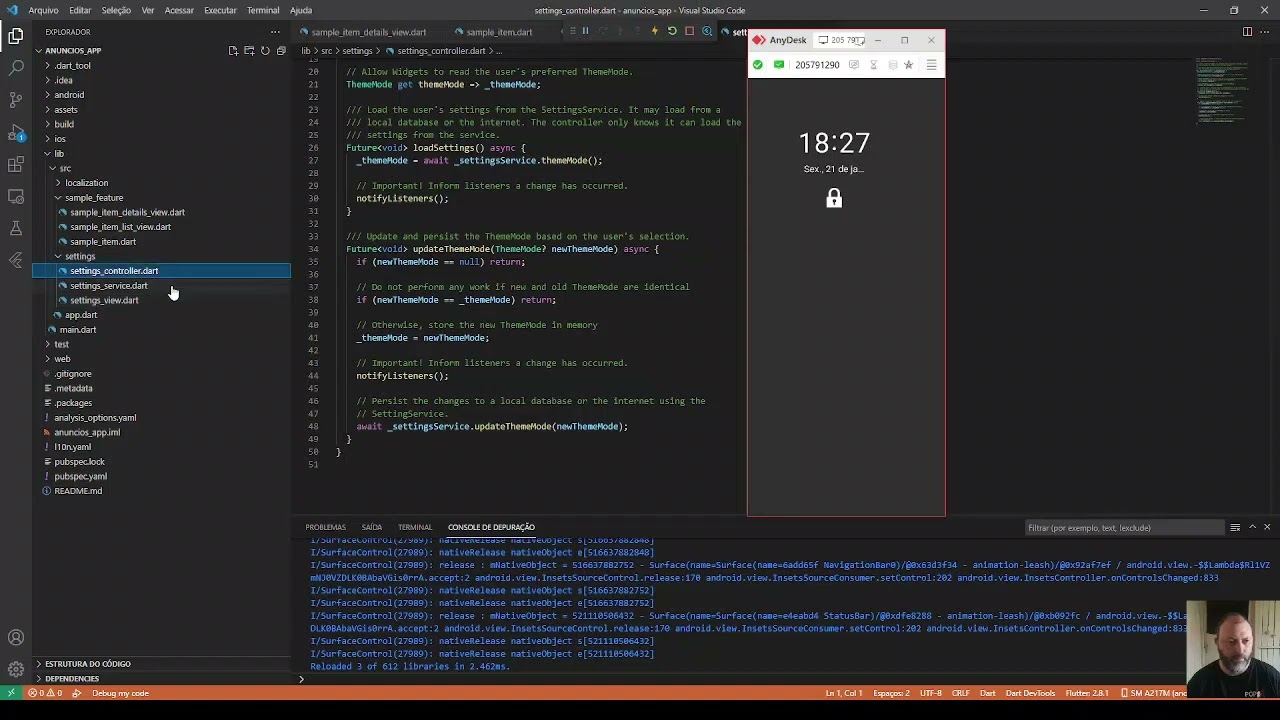This screenshot has width=1280, height=720.
Task: Open the Explorer view in activity bar
Action: tap(16, 36)
